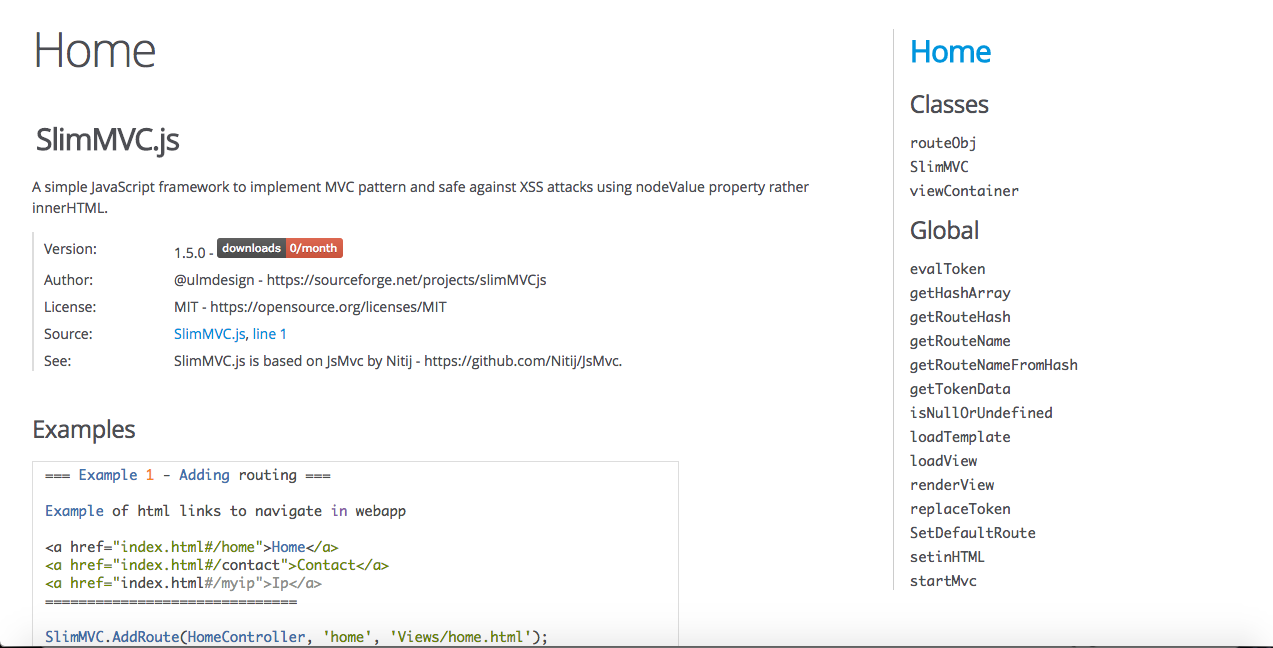Open the Home link in the sidebar

click(x=949, y=52)
